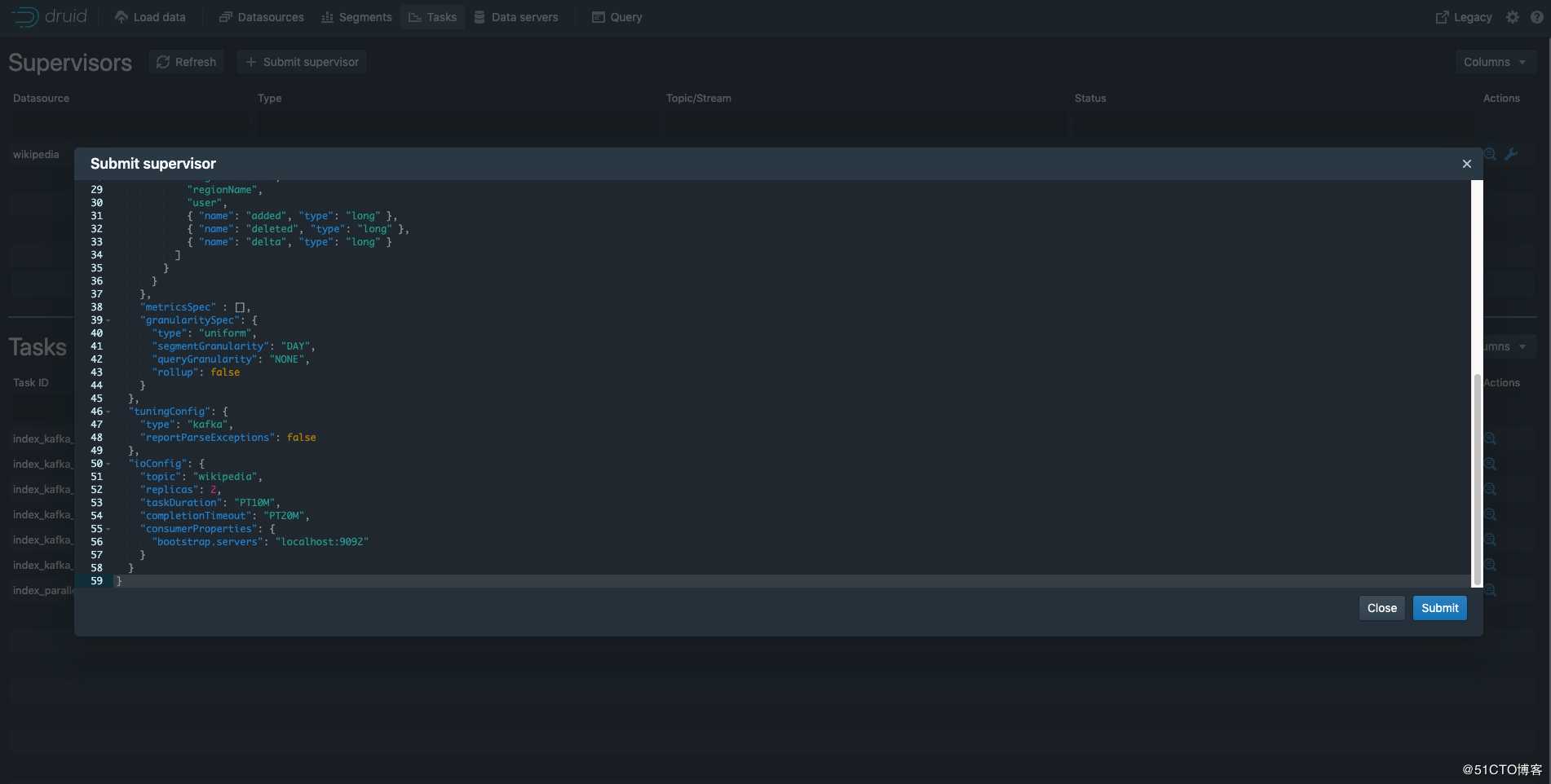This screenshot has height=784, width=1551.
Task: Click the "added" name on line 31
Action: point(267,216)
